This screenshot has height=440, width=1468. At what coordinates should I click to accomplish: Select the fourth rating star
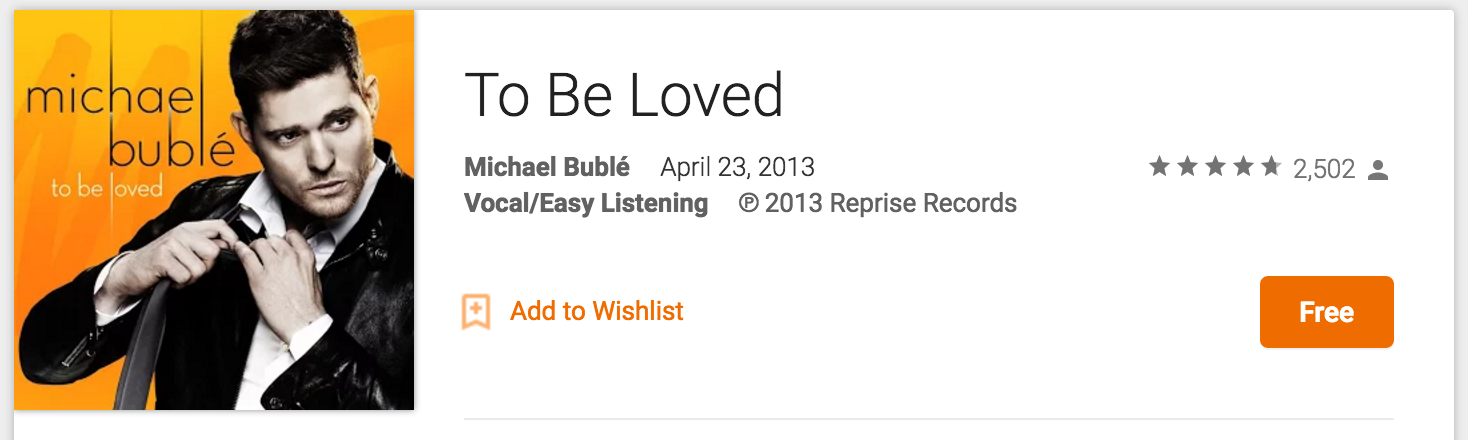pos(1243,167)
